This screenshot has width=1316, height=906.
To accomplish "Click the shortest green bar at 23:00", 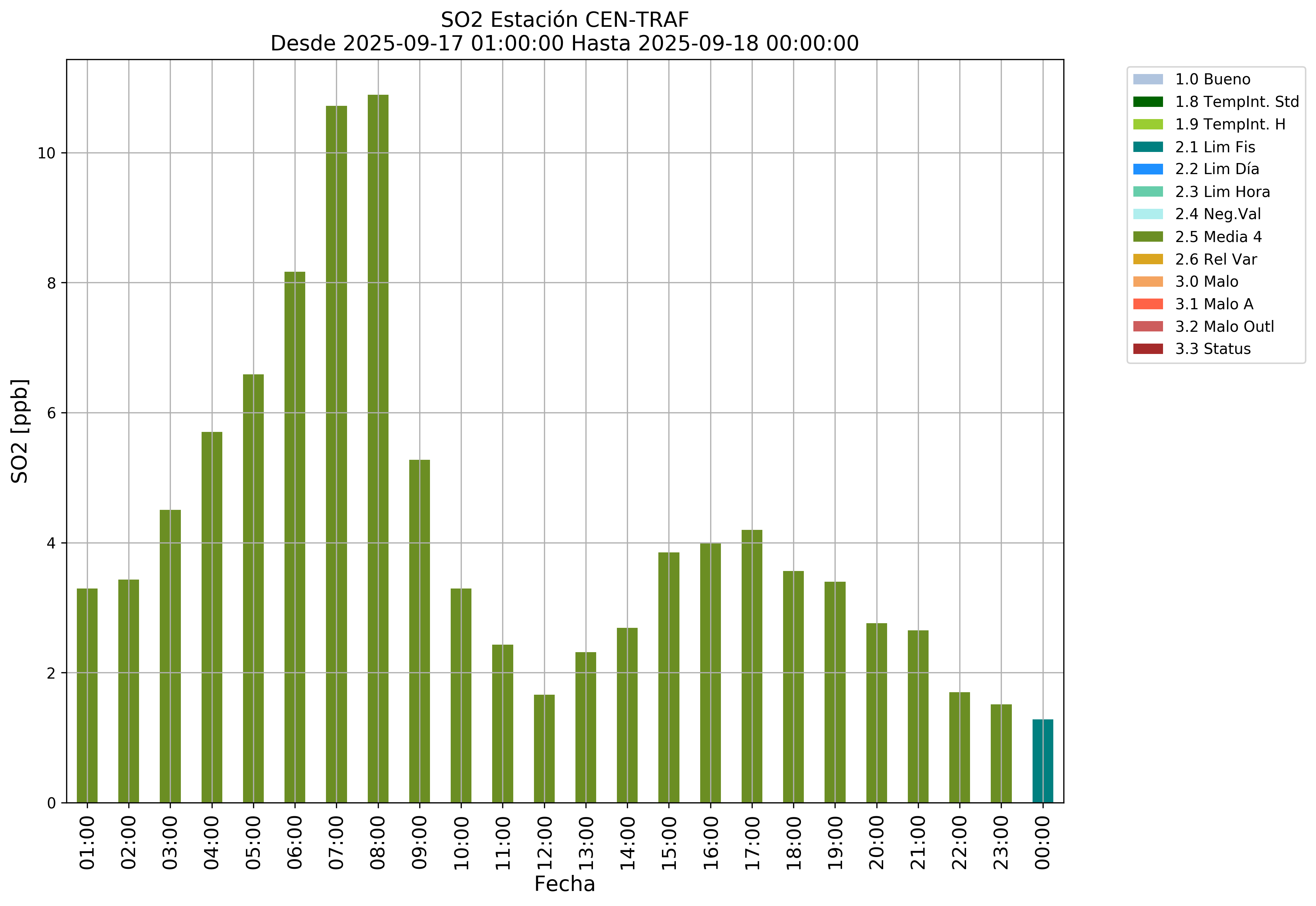I will [1001, 754].
